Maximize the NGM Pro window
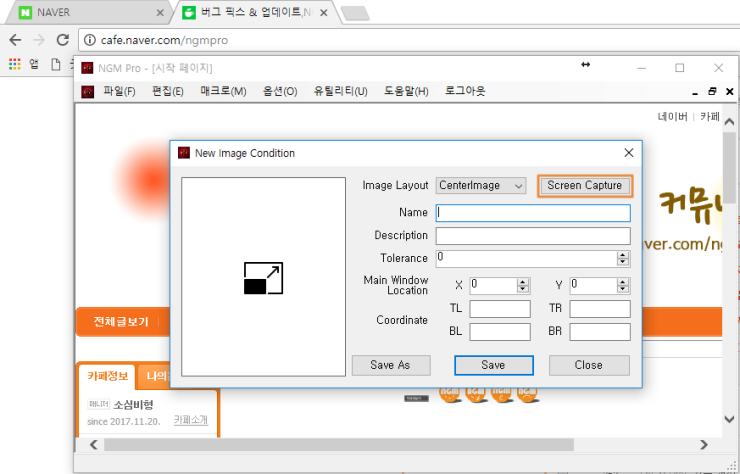 tap(680, 68)
